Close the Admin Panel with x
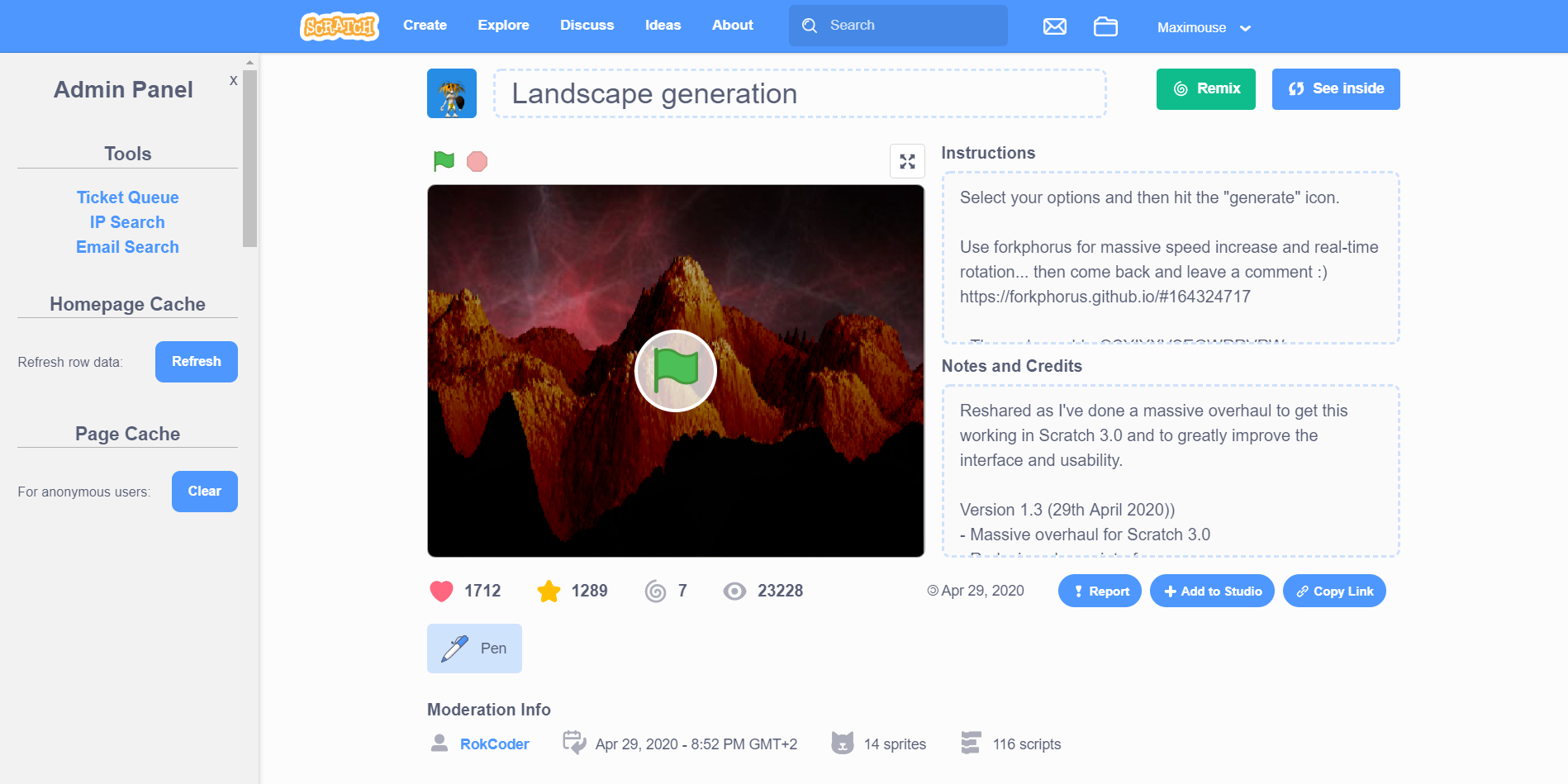The image size is (1568, 784). [233, 80]
